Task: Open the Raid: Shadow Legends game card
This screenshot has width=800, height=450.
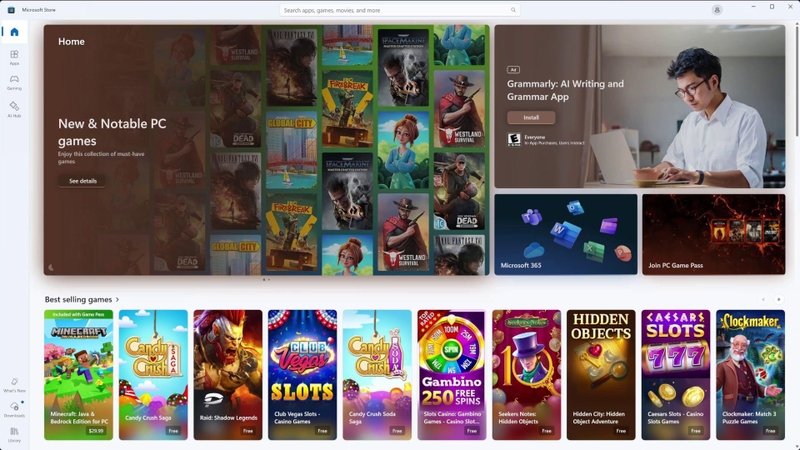Action: [228, 375]
